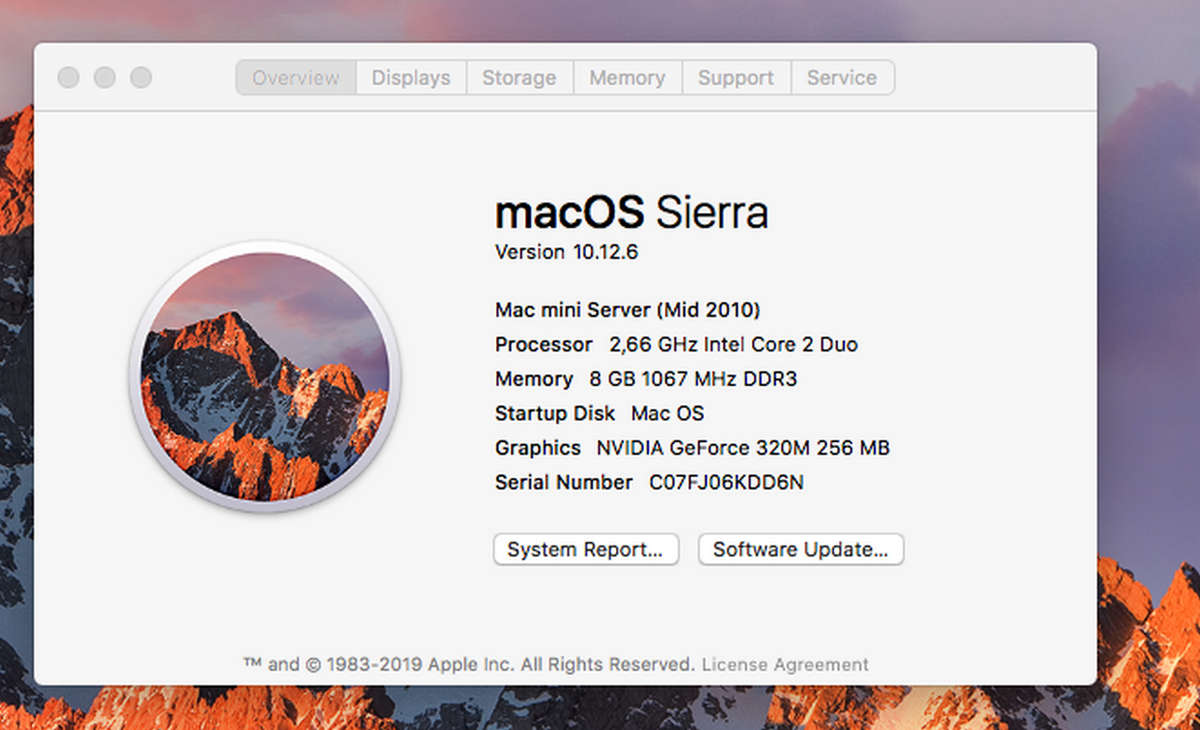
Task: Click the System Report button
Action: click(x=585, y=549)
